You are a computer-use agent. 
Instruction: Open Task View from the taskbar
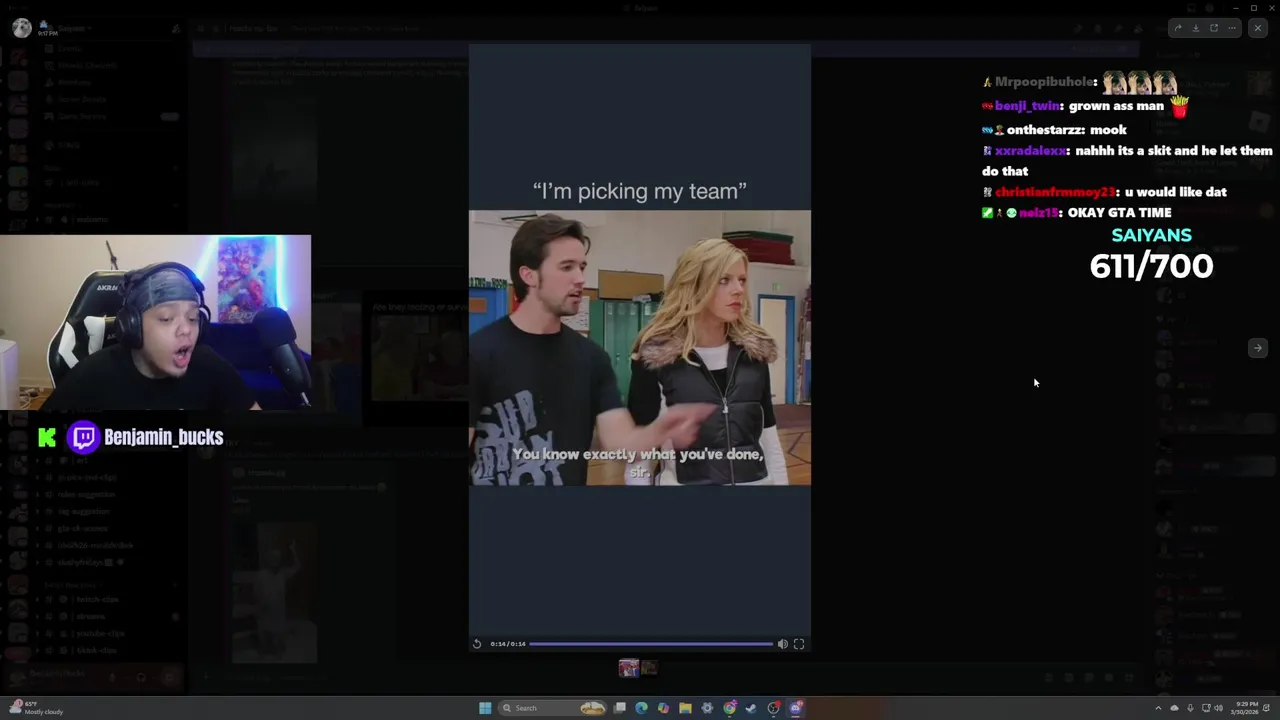pyautogui.click(x=620, y=708)
